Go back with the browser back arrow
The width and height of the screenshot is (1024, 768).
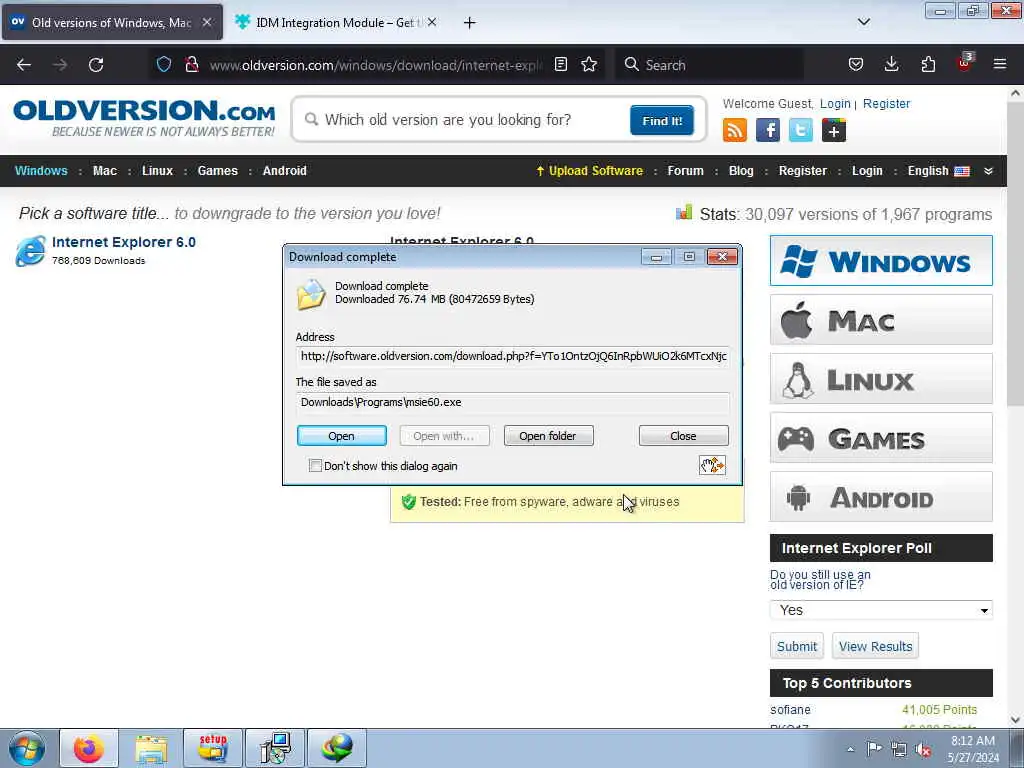24,65
